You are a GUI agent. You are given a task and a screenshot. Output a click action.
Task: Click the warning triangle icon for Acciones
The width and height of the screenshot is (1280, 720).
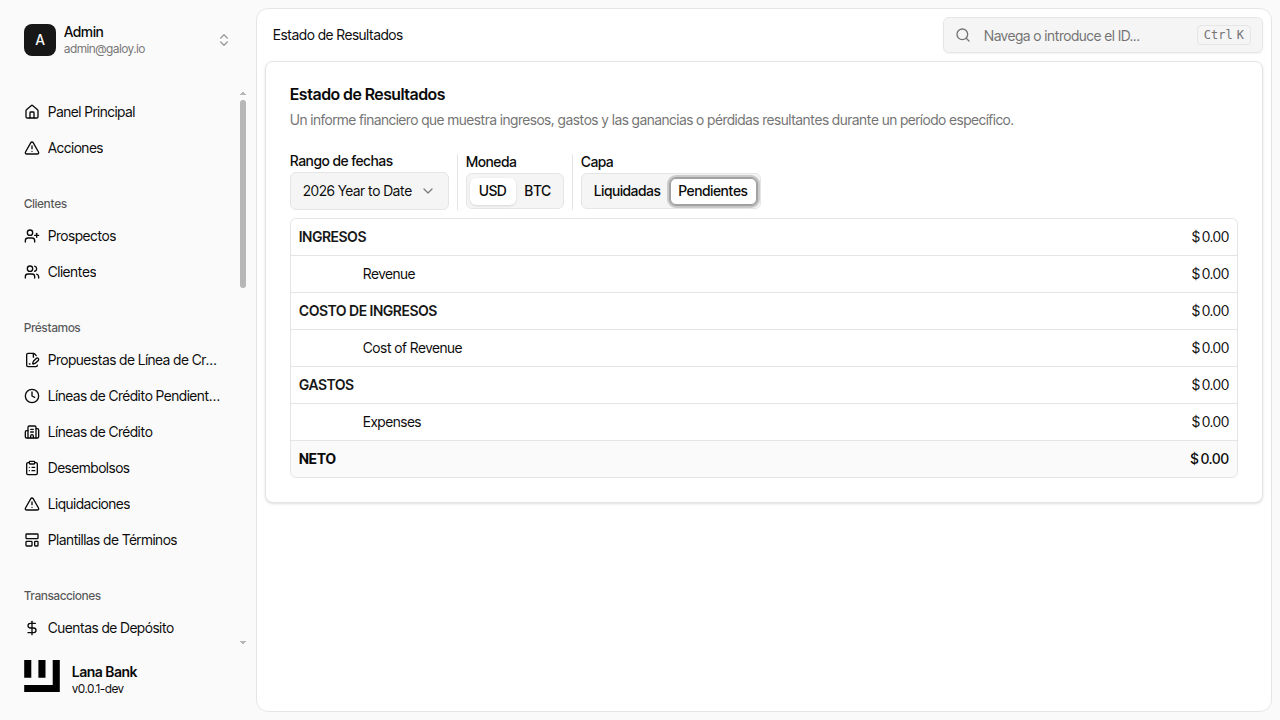(32, 148)
